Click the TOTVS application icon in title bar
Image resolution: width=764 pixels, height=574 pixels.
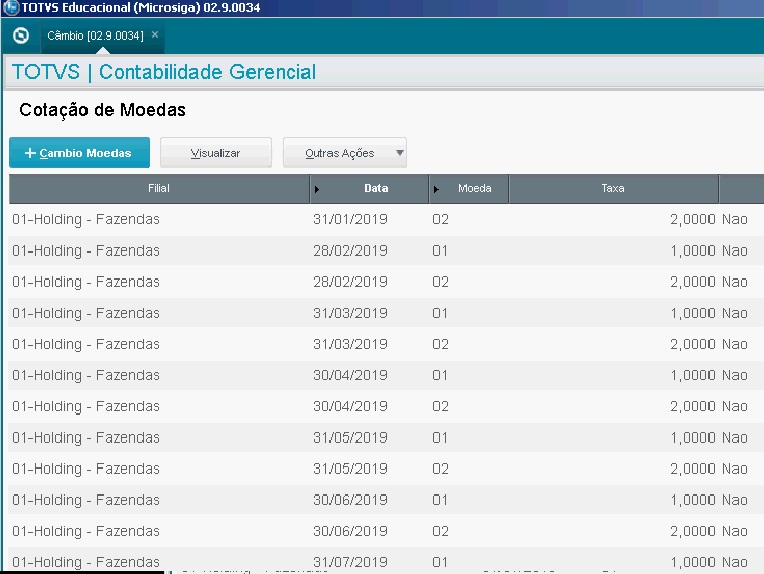[11, 8]
